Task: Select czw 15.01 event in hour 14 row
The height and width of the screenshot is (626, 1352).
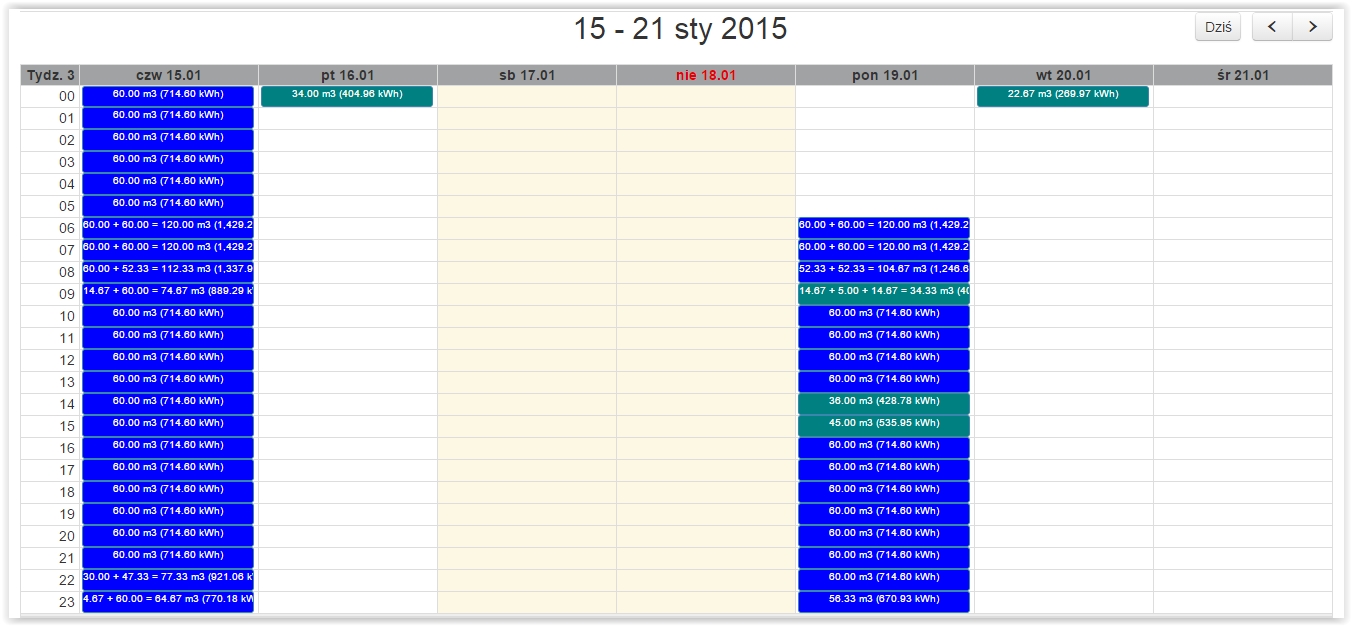Action: click(x=168, y=404)
